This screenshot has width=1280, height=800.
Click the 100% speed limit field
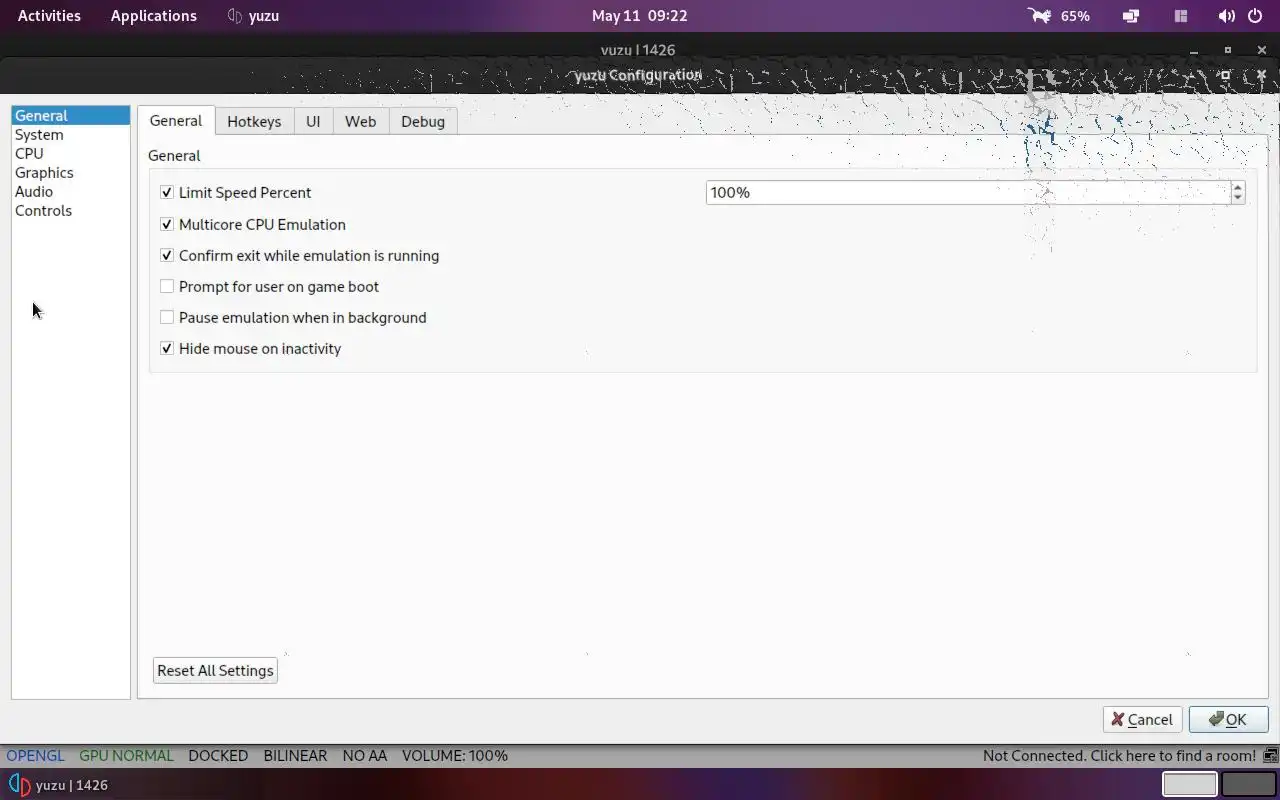click(968, 192)
